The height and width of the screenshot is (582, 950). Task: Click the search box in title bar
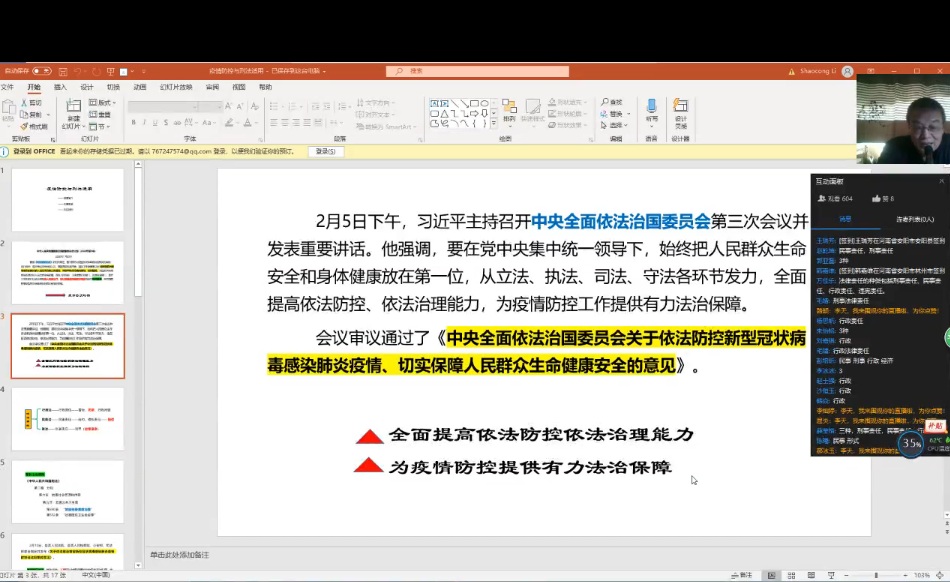click(477, 71)
